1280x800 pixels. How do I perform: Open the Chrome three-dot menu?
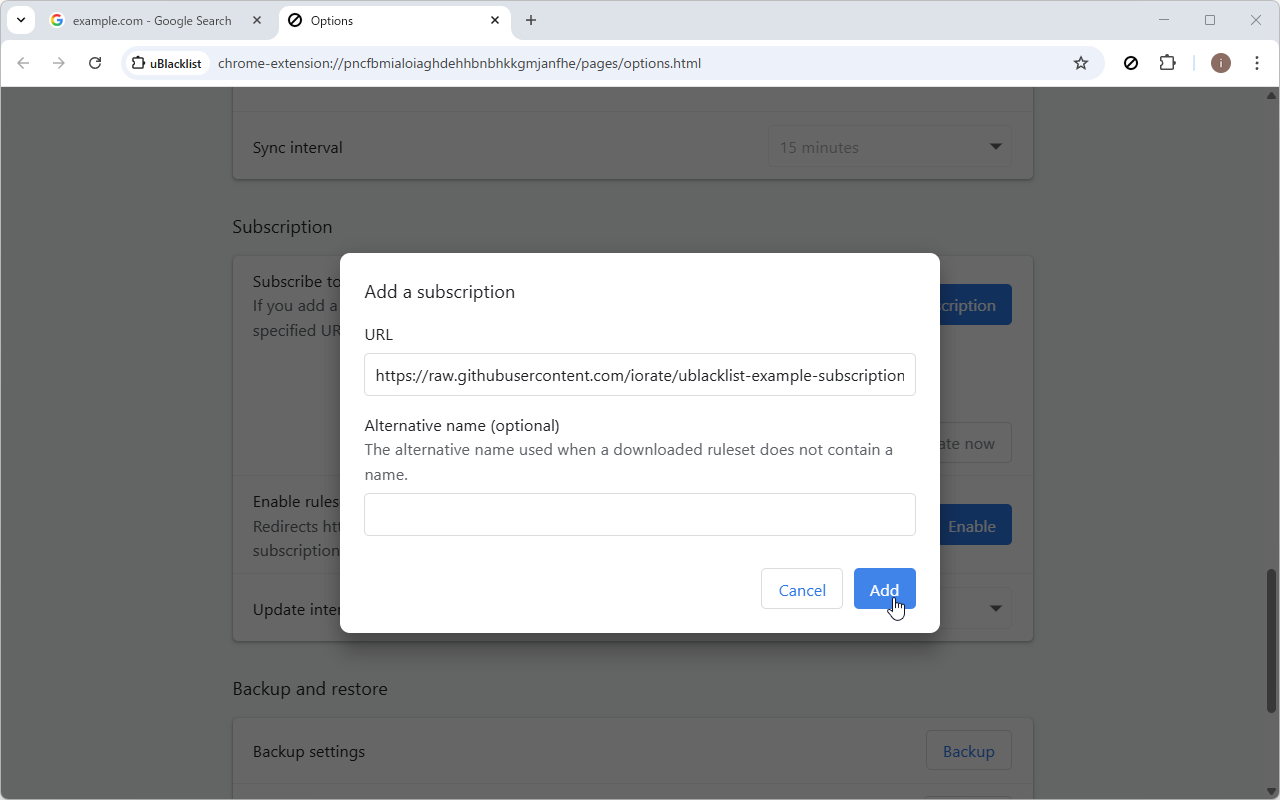pos(1257,63)
